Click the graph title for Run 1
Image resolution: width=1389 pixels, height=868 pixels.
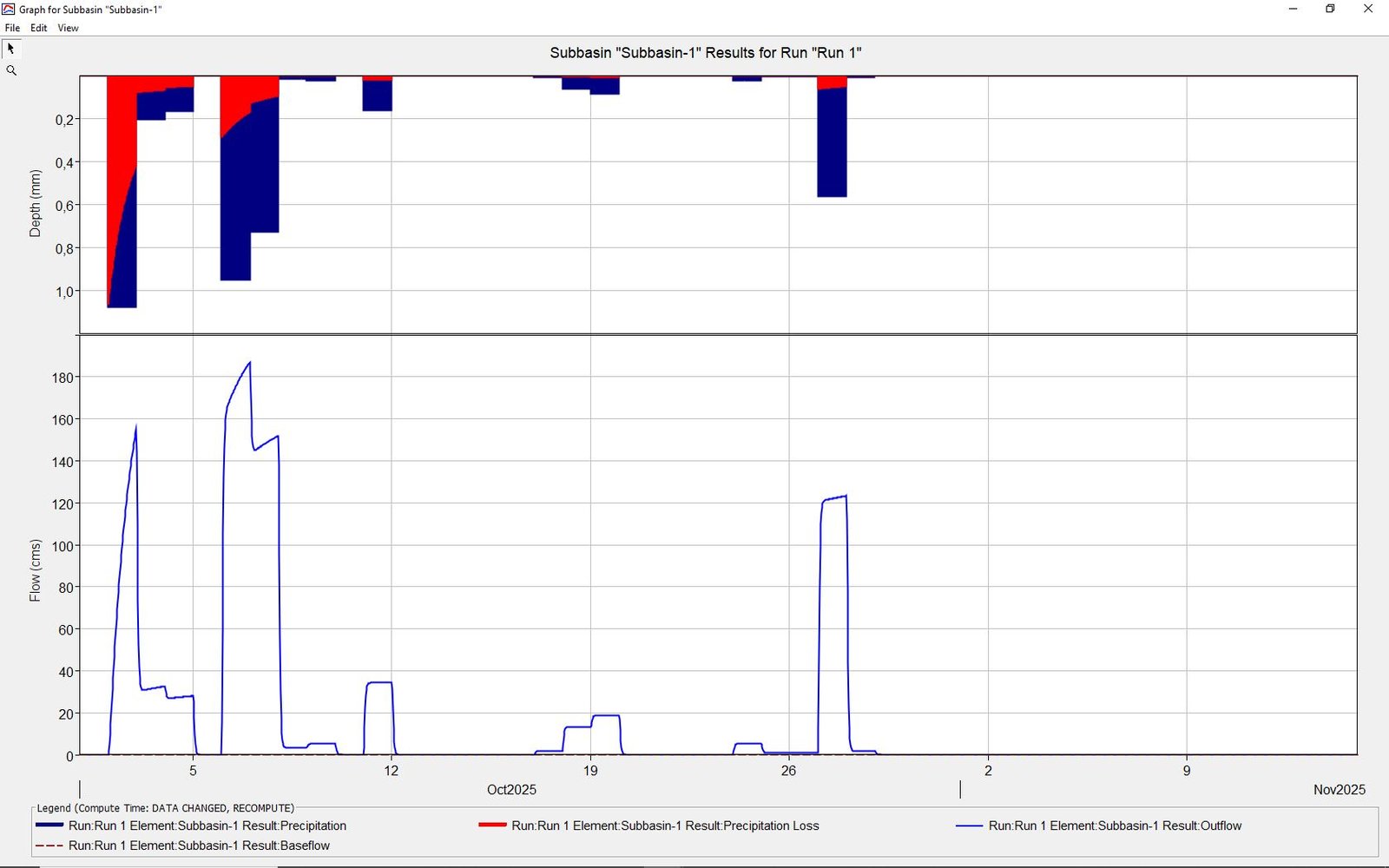[705, 53]
